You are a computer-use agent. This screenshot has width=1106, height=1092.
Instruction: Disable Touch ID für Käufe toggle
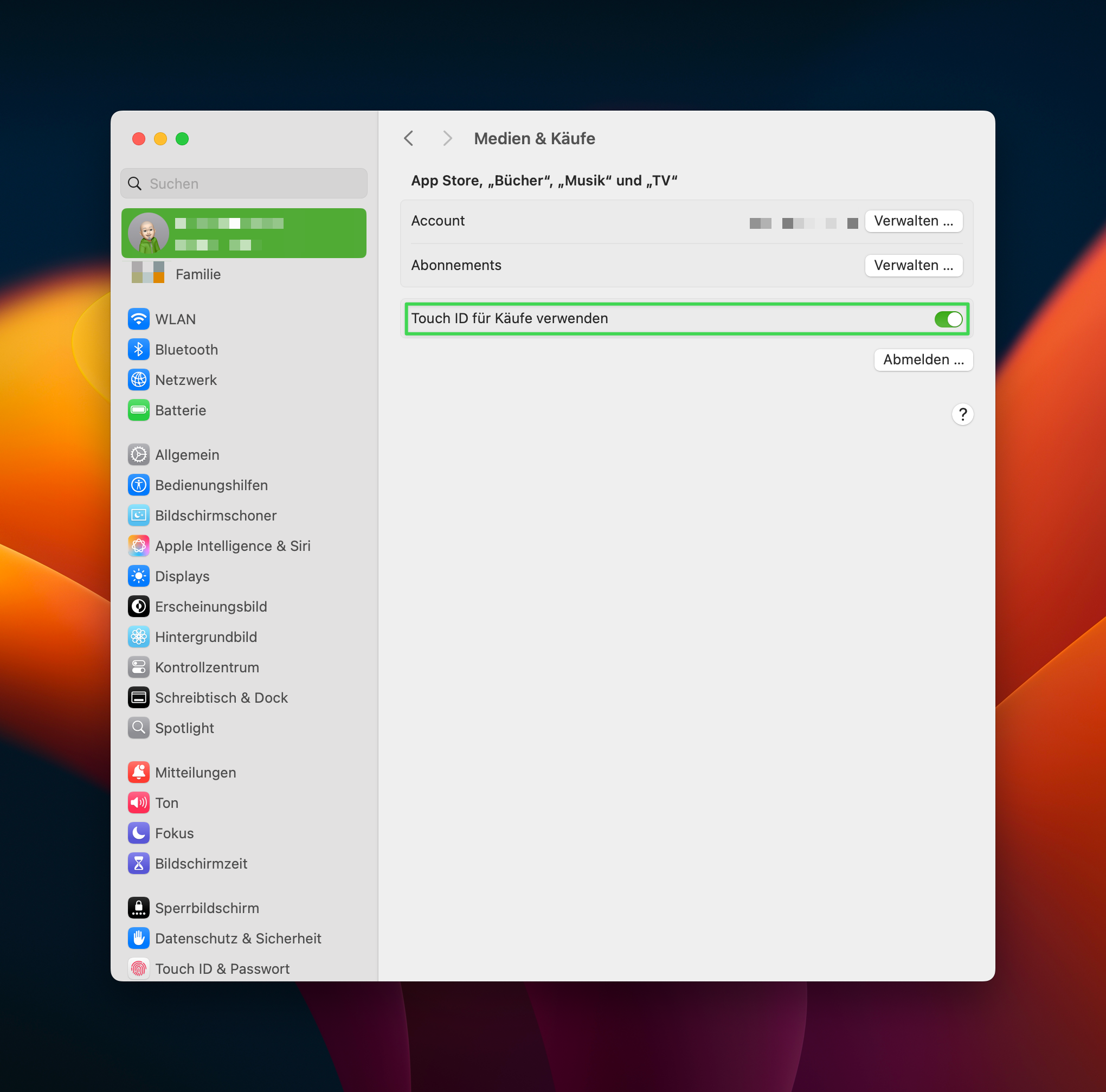pos(948,319)
